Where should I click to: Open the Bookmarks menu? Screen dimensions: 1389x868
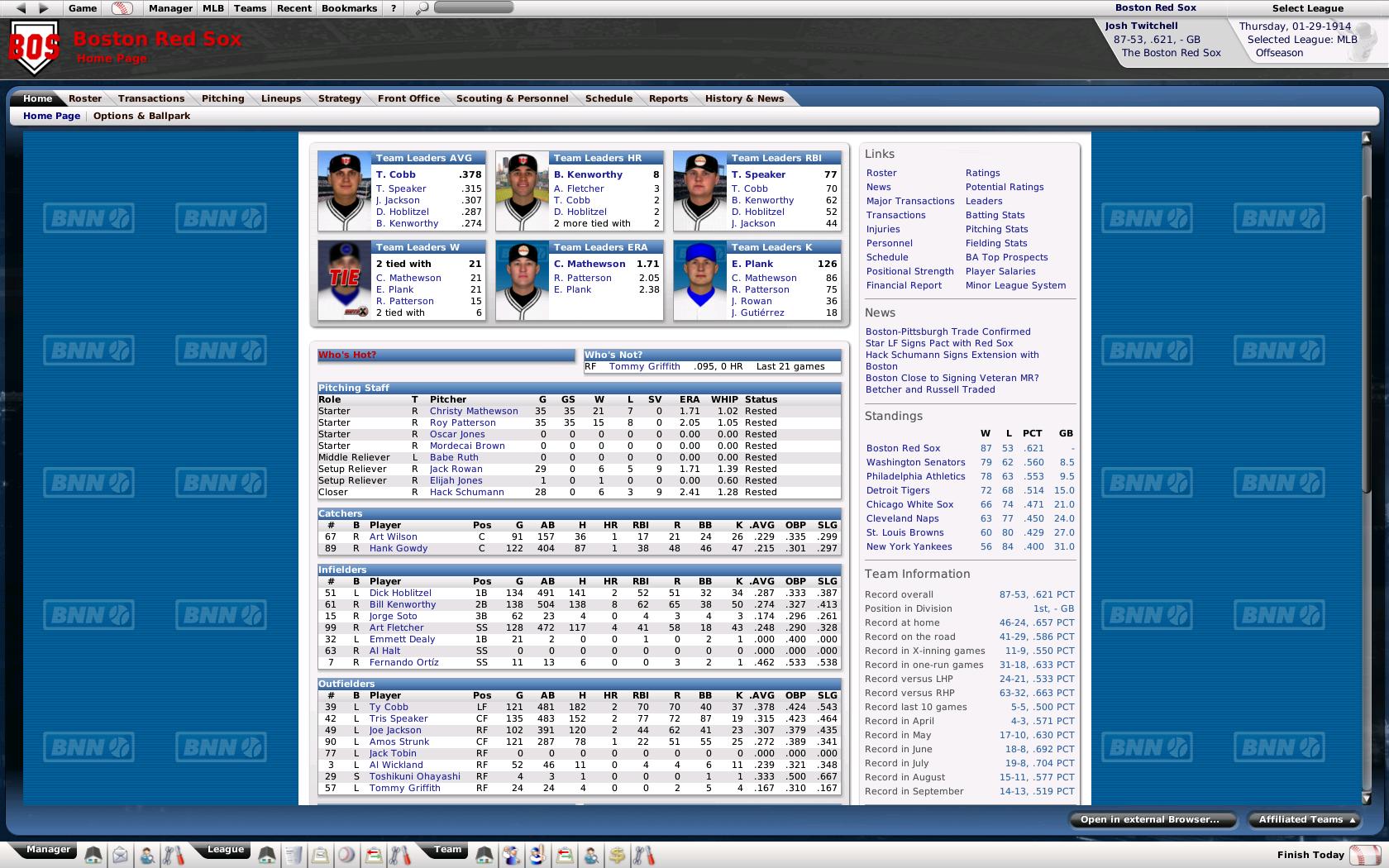(349, 8)
